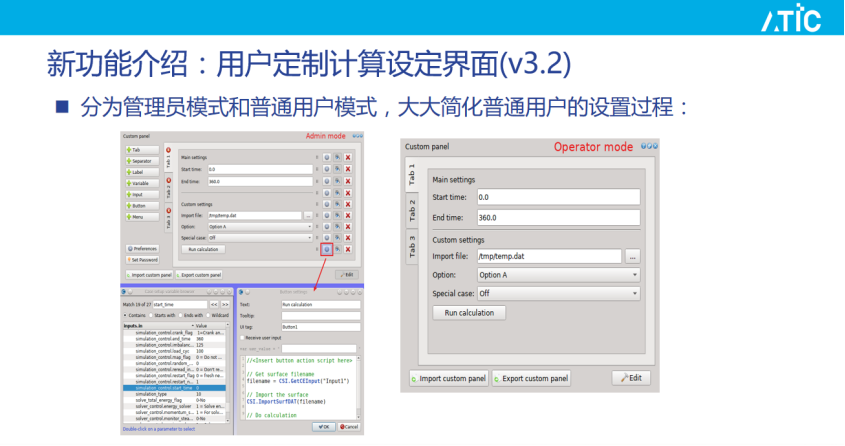Open Special case Off dropdown in Admin panel
Screen dimensions: 845x446
tap(260, 238)
